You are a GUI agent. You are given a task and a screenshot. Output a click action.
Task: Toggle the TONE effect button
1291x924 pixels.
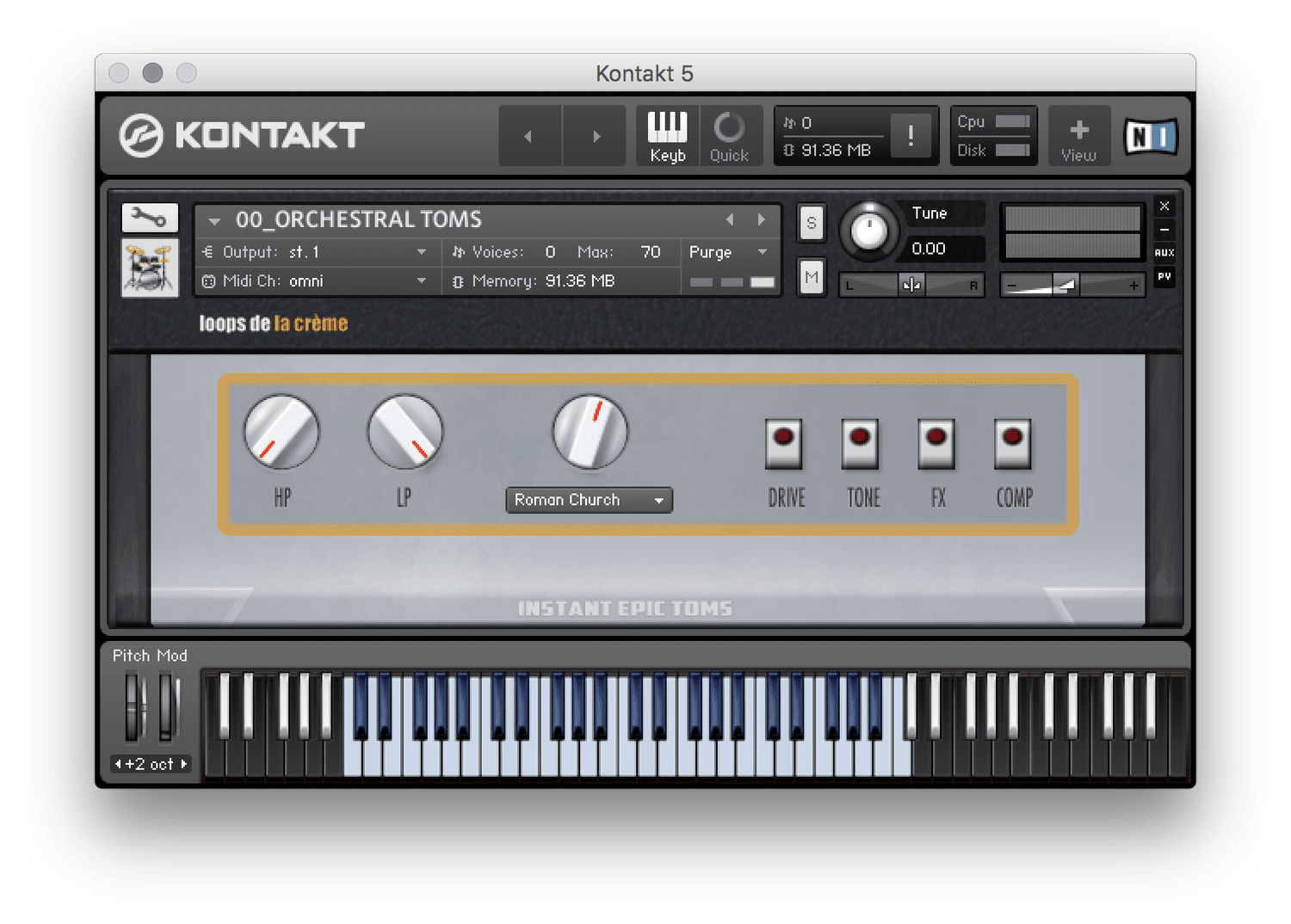point(860,444)
